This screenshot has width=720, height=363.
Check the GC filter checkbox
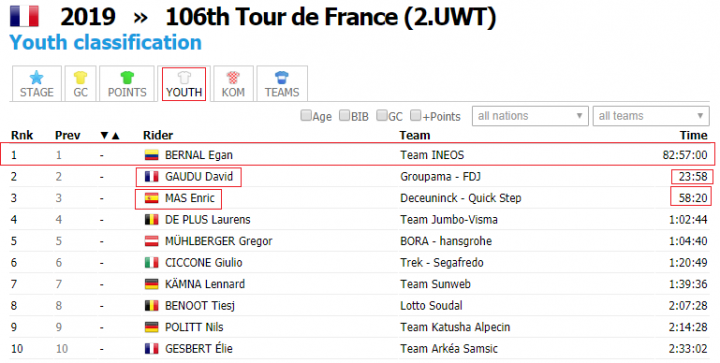[x=382, y=116]
